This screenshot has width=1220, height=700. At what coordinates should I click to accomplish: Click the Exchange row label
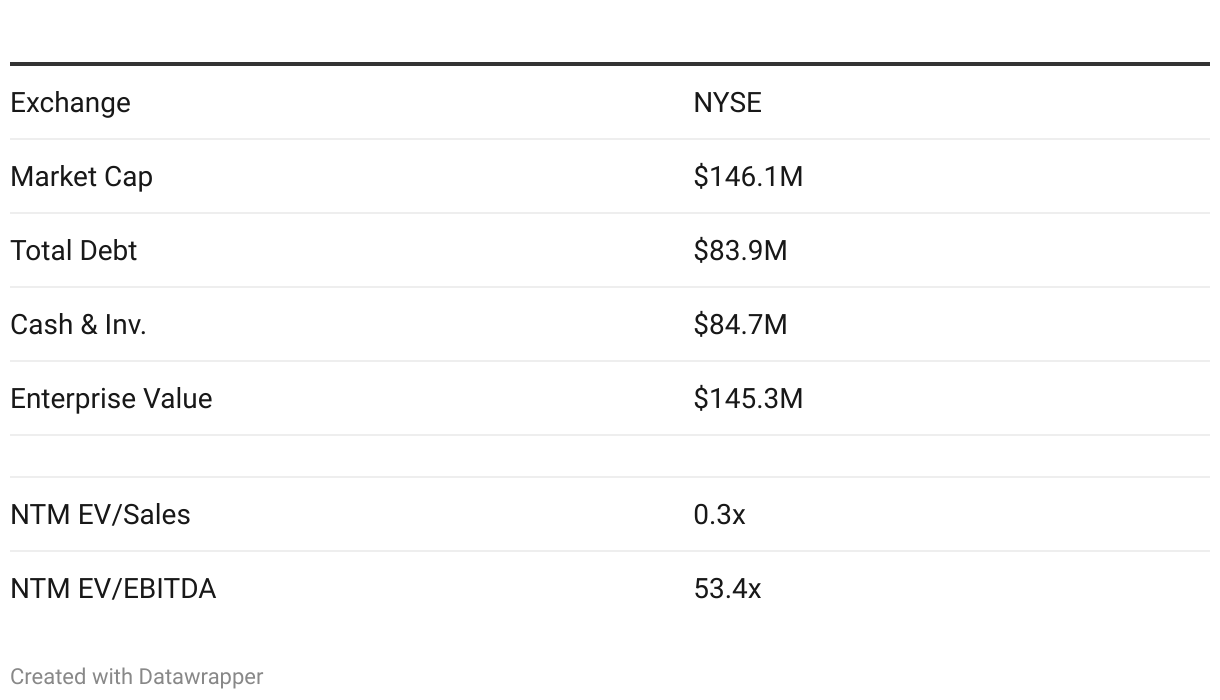[x=70, y=103]
